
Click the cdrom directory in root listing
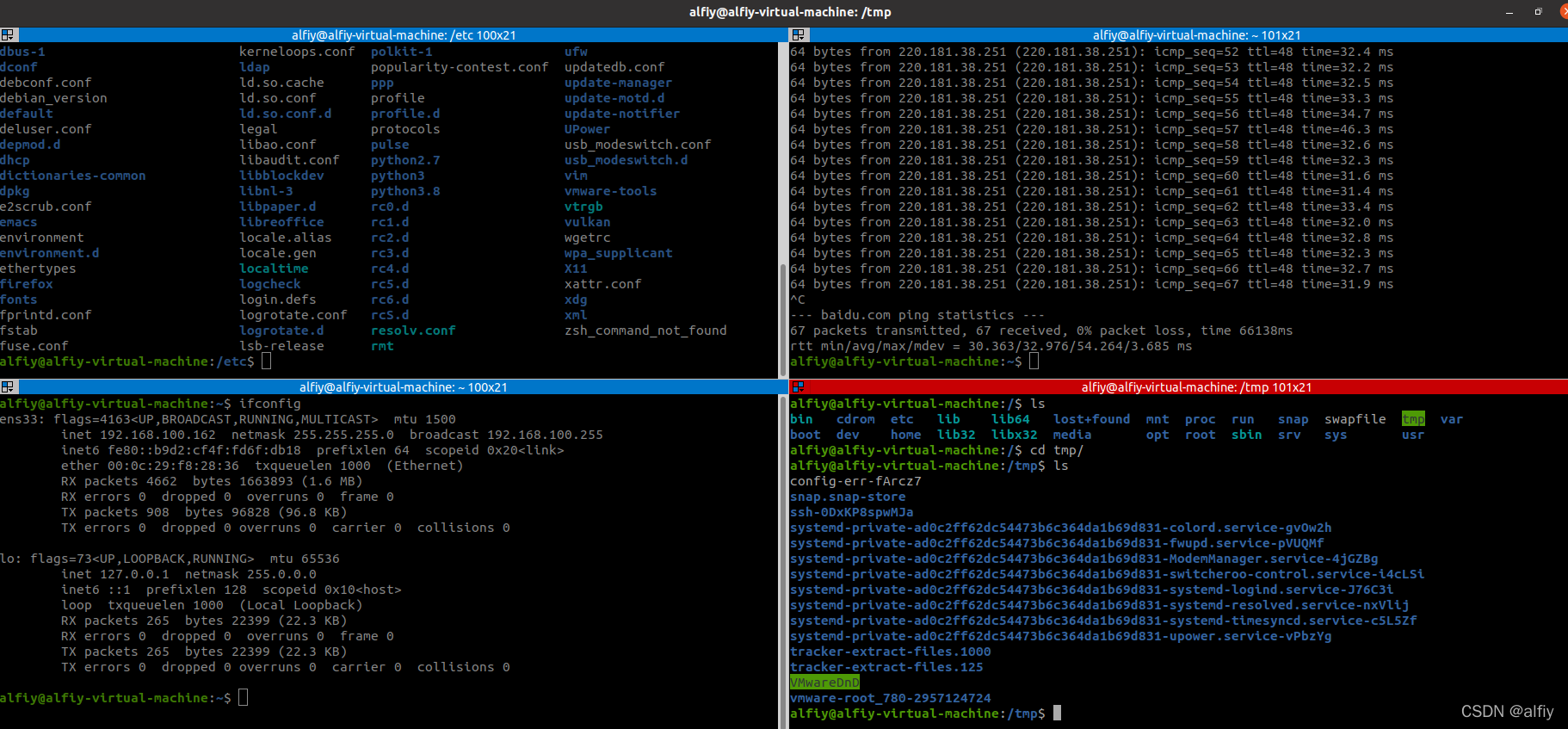point(855,419)
